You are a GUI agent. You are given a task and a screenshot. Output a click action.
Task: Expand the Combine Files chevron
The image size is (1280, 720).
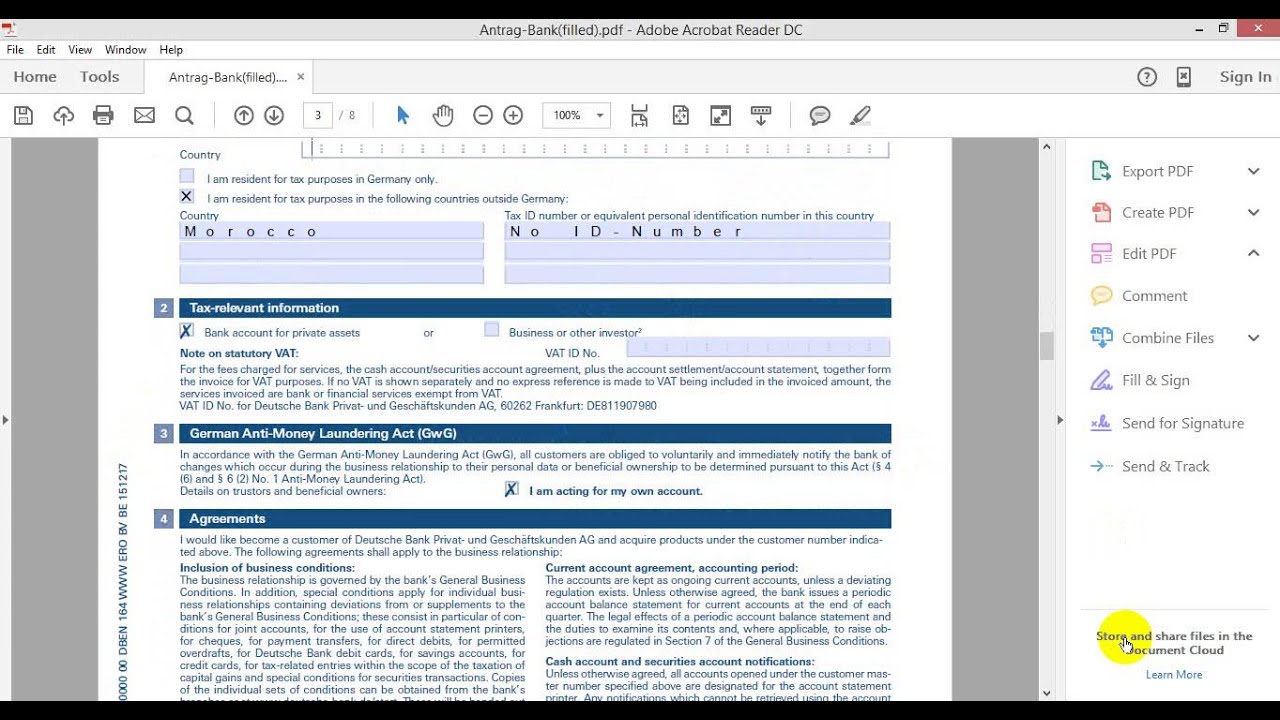(x=1253, y=338)
